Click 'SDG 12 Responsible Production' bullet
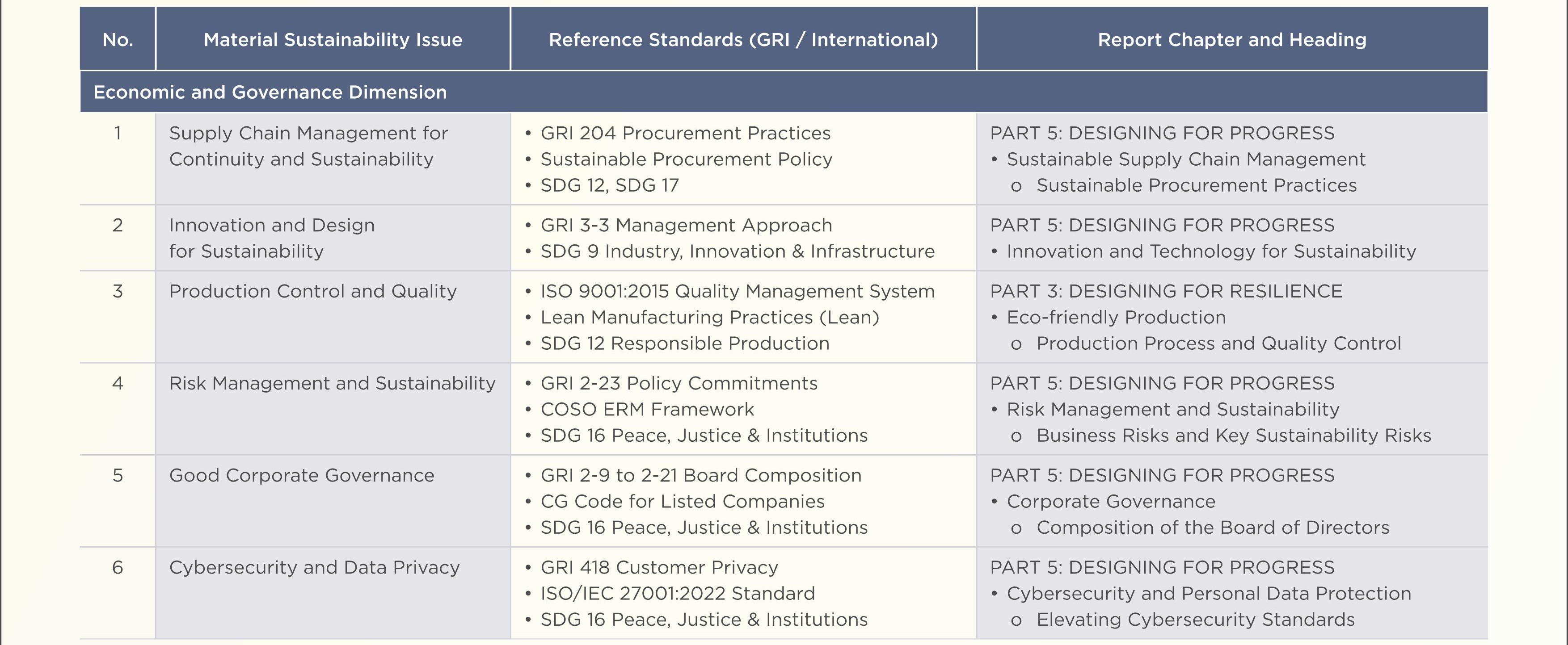The image size is (1568, 645). point(685,343)
